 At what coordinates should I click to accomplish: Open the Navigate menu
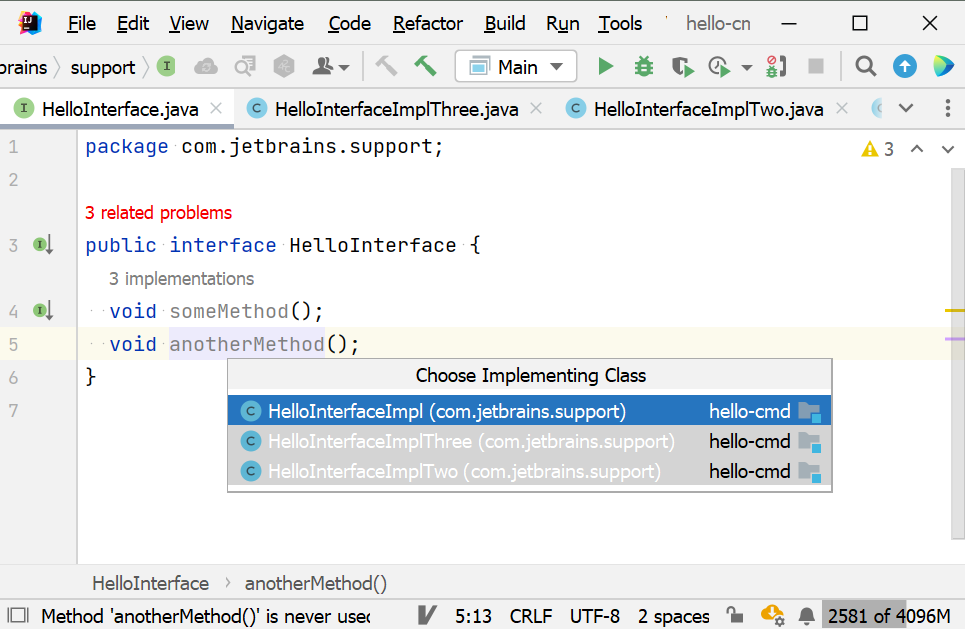point(267,23)
